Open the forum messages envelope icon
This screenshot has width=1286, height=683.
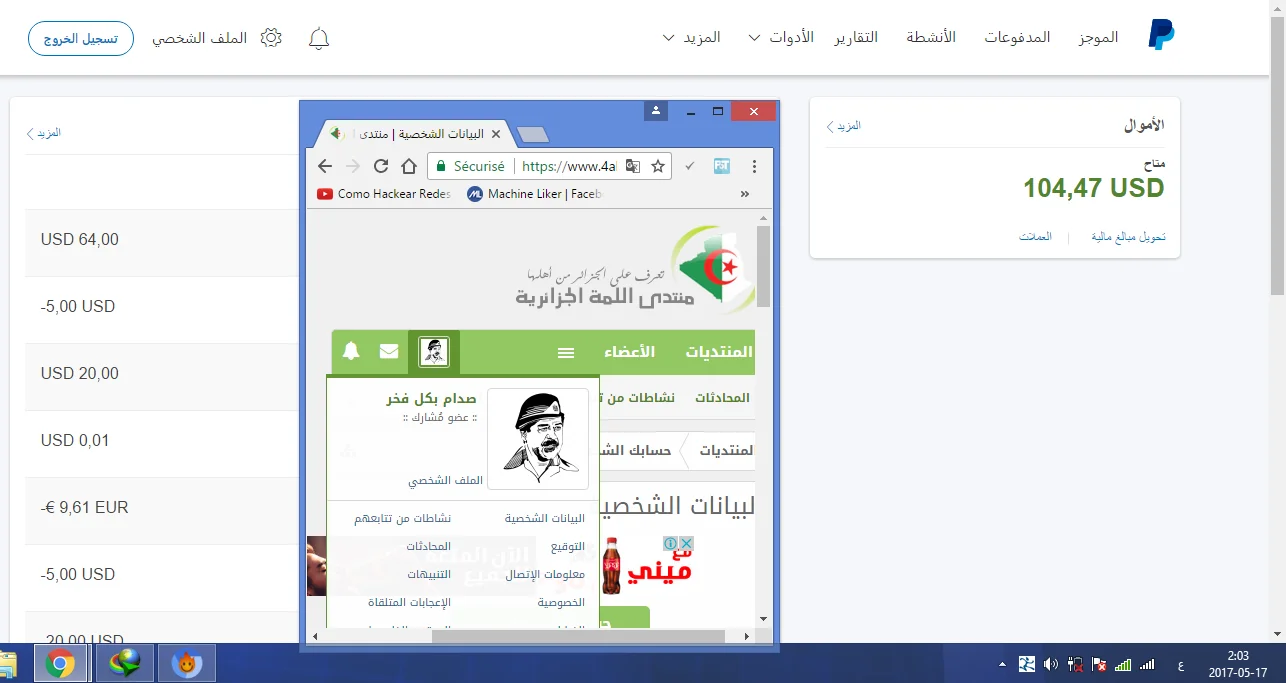(x=389, y=352)
